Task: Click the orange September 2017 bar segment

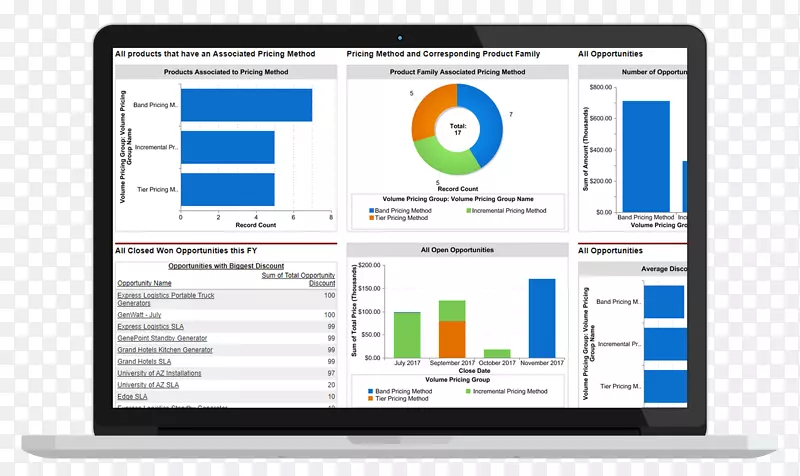Action: point(452,338)
